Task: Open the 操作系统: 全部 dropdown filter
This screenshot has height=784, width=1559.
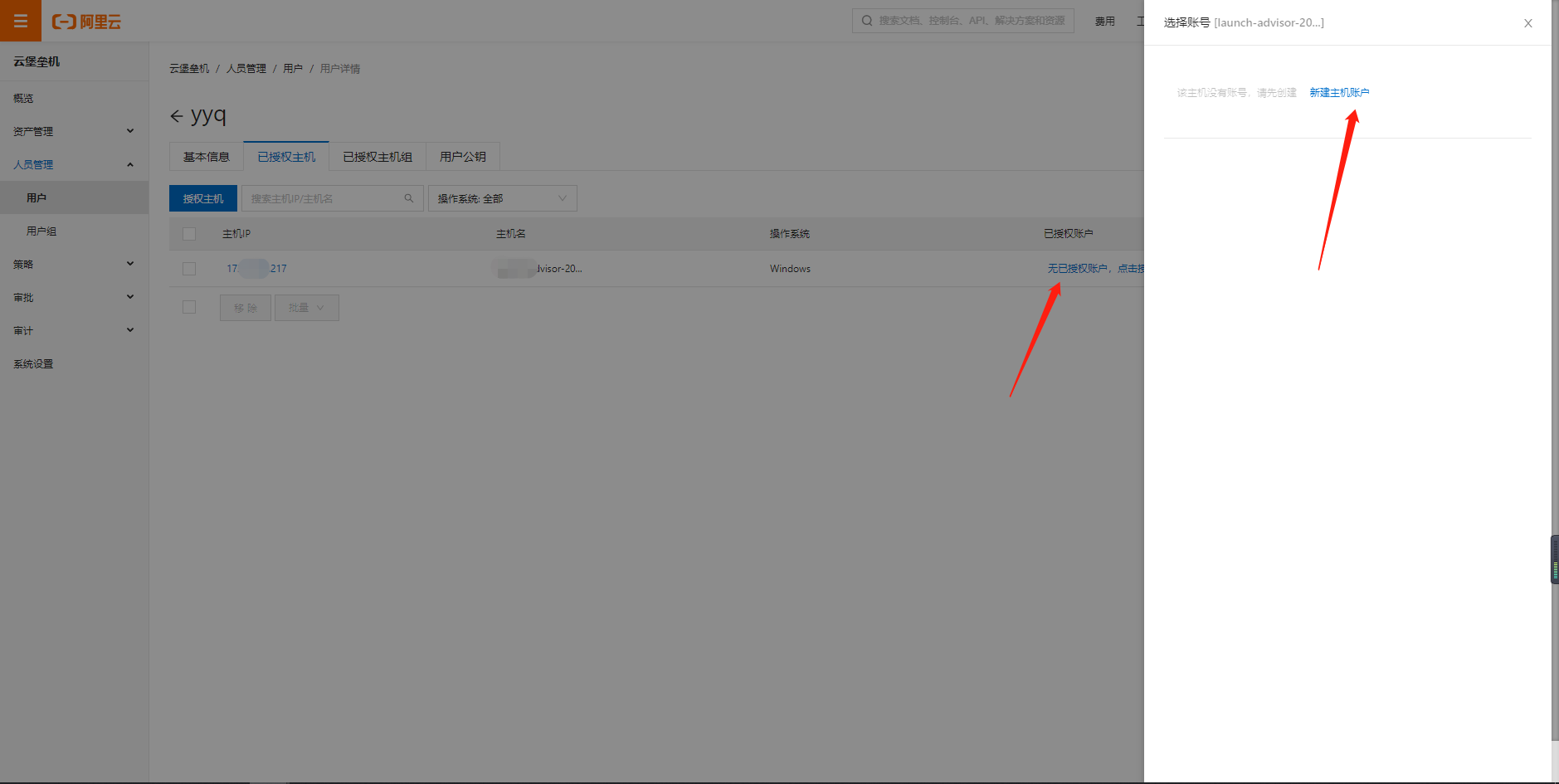Action: pyautogui.click(x=502, y=198)
